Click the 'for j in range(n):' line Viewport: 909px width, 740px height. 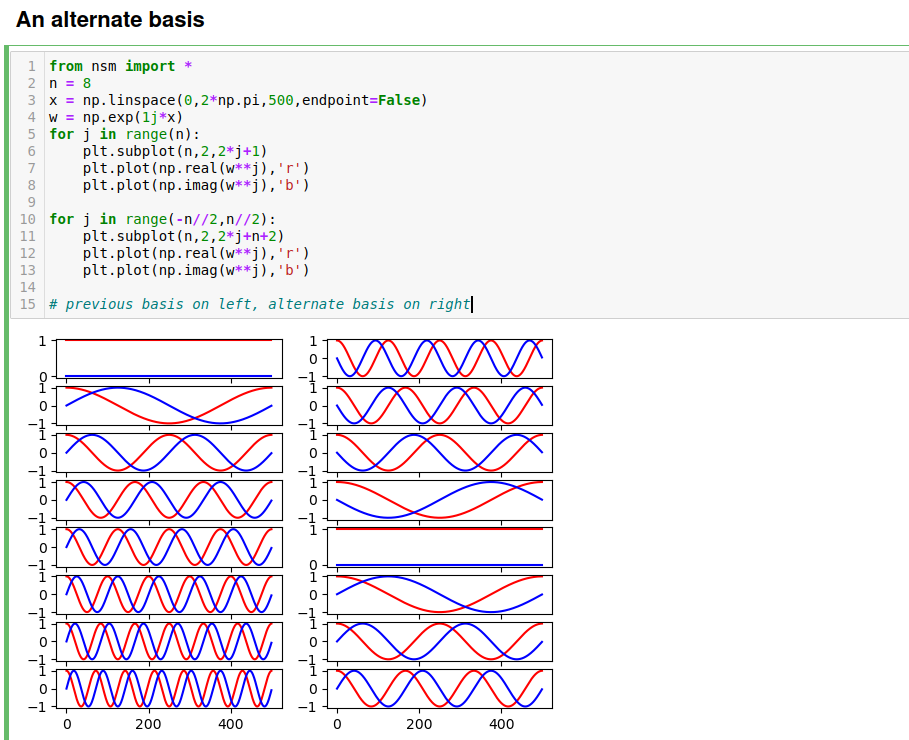coord(125,134)
